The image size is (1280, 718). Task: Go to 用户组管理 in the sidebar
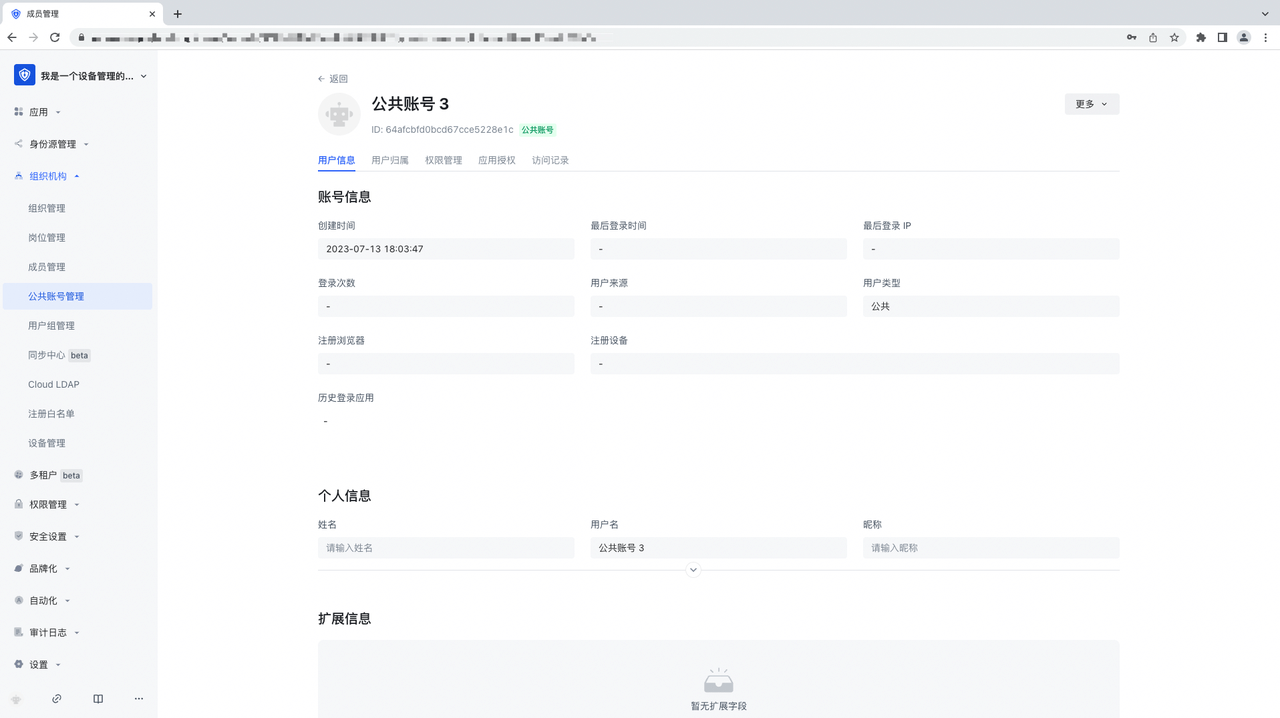coord(51,326)
